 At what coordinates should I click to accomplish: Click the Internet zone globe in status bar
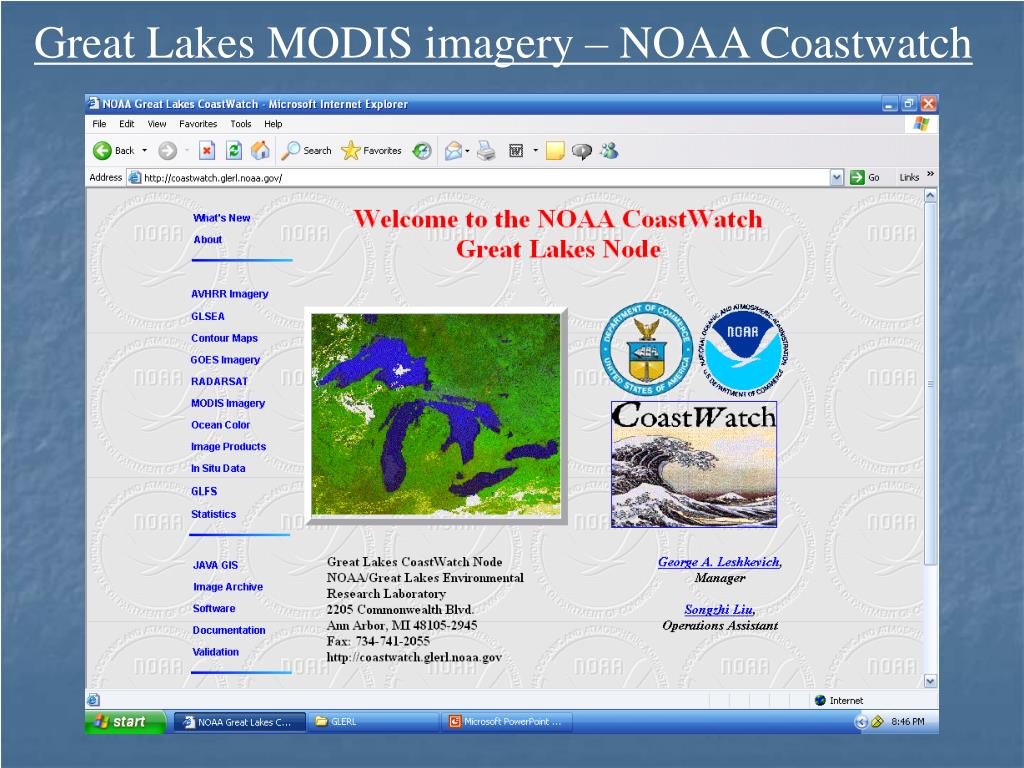(x=820, y=700)
